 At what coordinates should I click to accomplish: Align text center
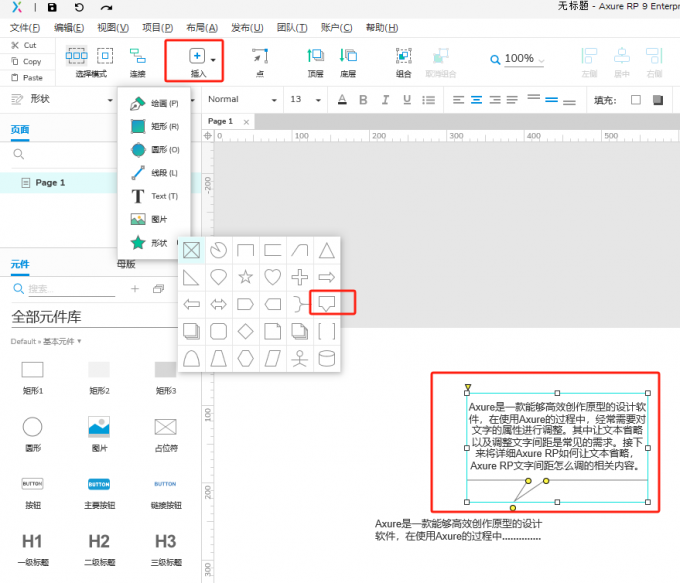pos(477,100)
